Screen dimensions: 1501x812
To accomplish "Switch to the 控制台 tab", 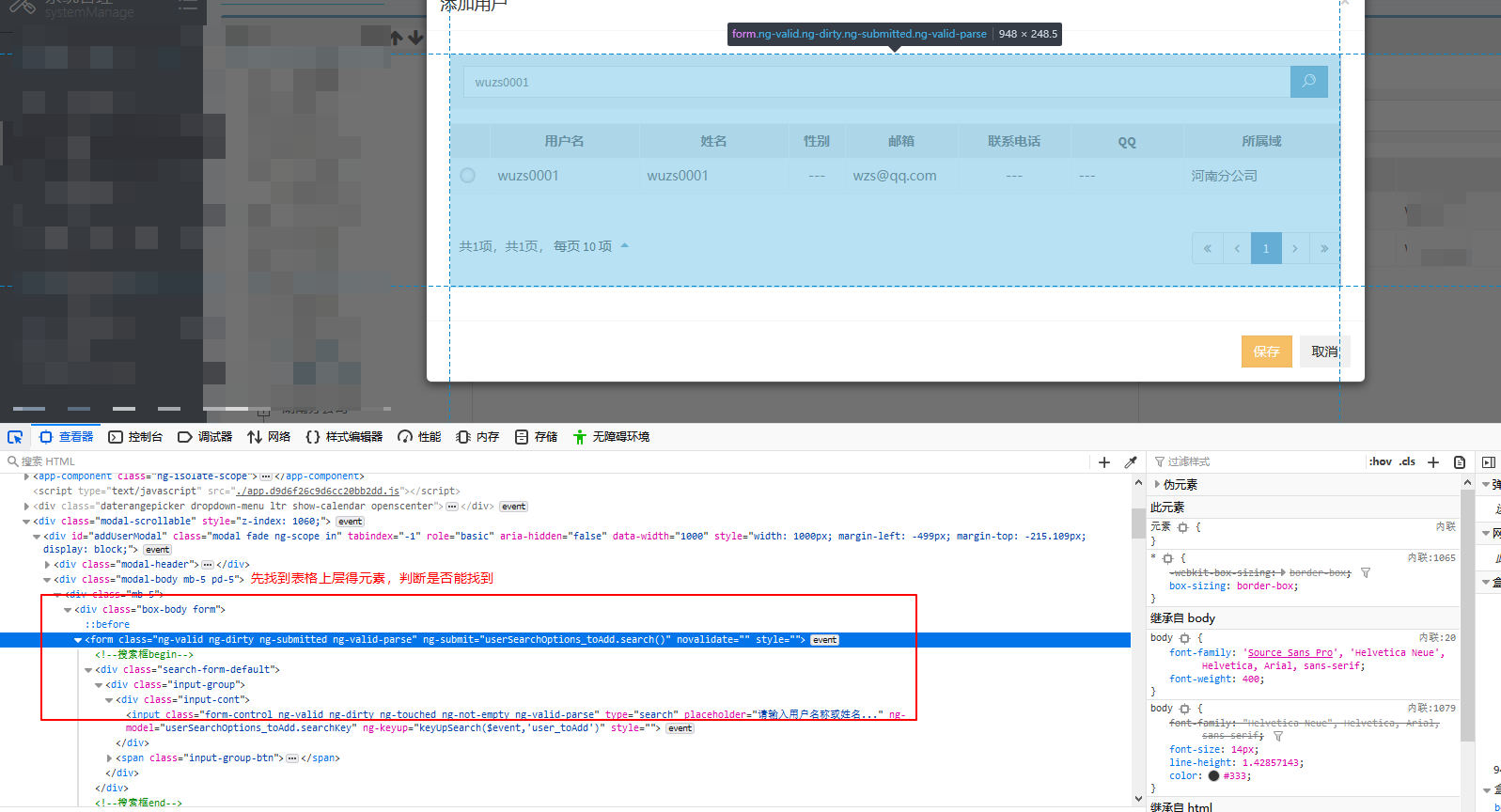I will pos(135,437).
